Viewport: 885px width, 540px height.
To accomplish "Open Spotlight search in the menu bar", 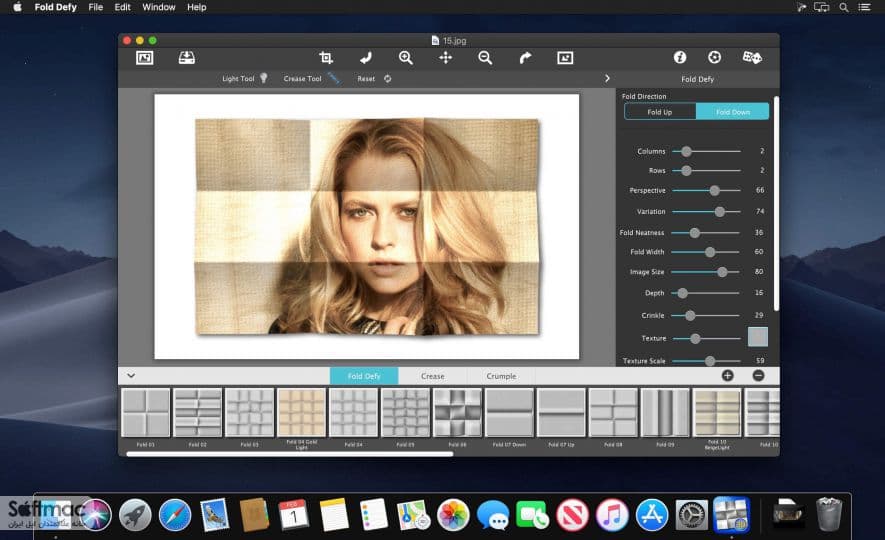I will (843, 7).
